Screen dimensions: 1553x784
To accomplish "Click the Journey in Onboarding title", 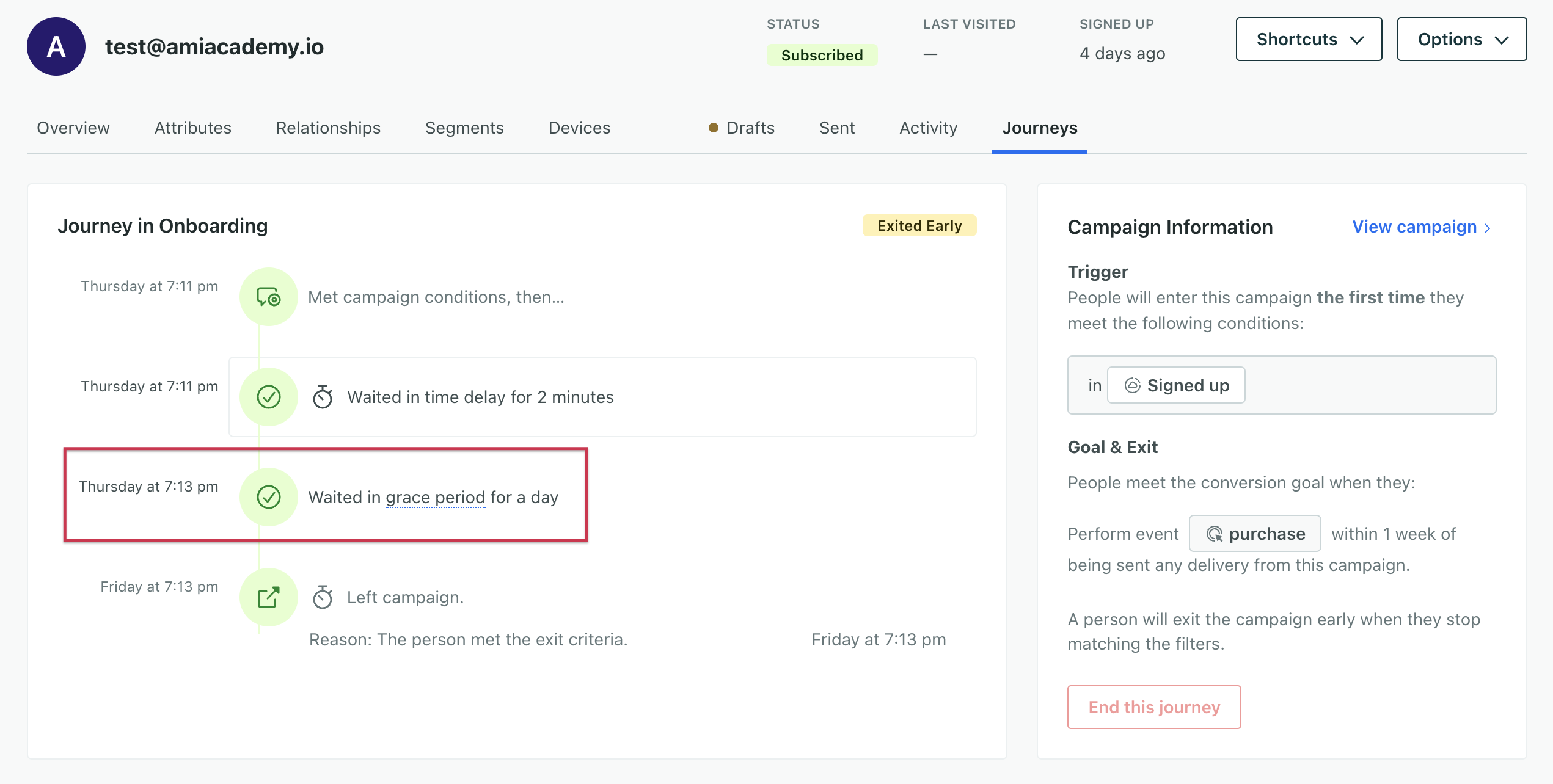I will [163, 226].
